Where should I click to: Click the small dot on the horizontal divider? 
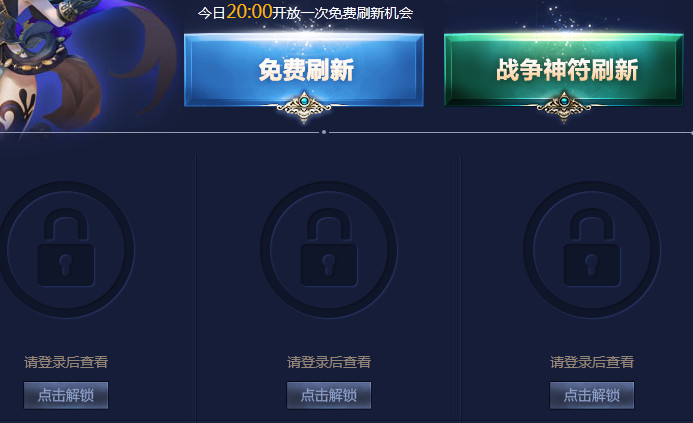point(324,132)
